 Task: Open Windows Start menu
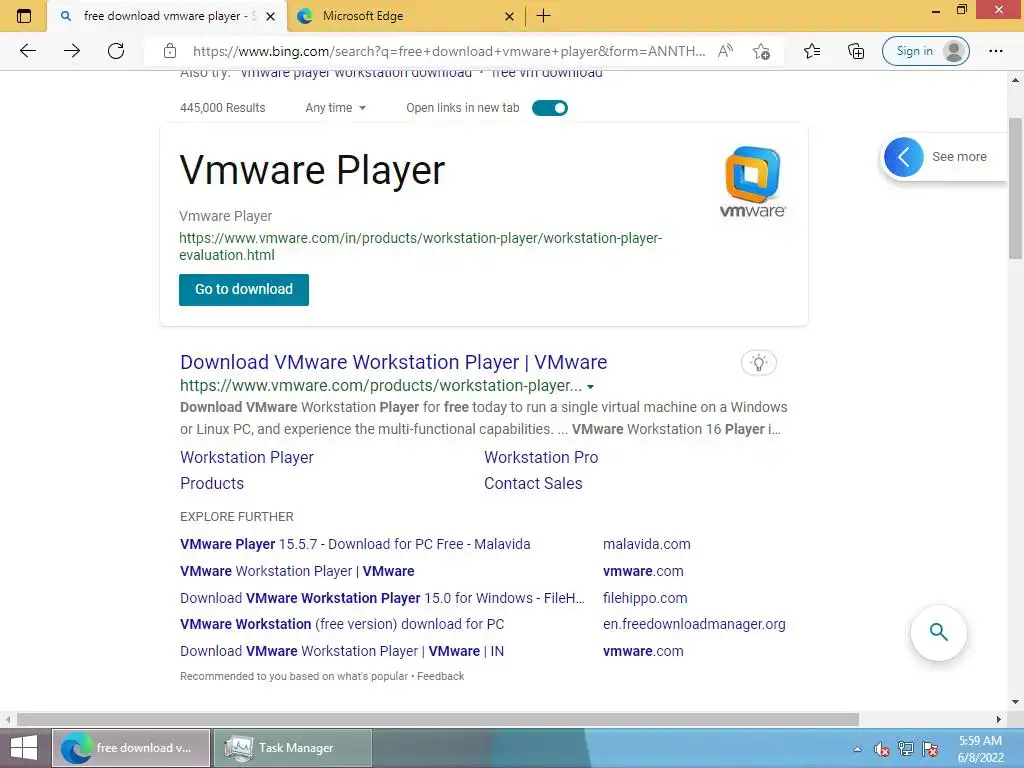pos(24,748)
